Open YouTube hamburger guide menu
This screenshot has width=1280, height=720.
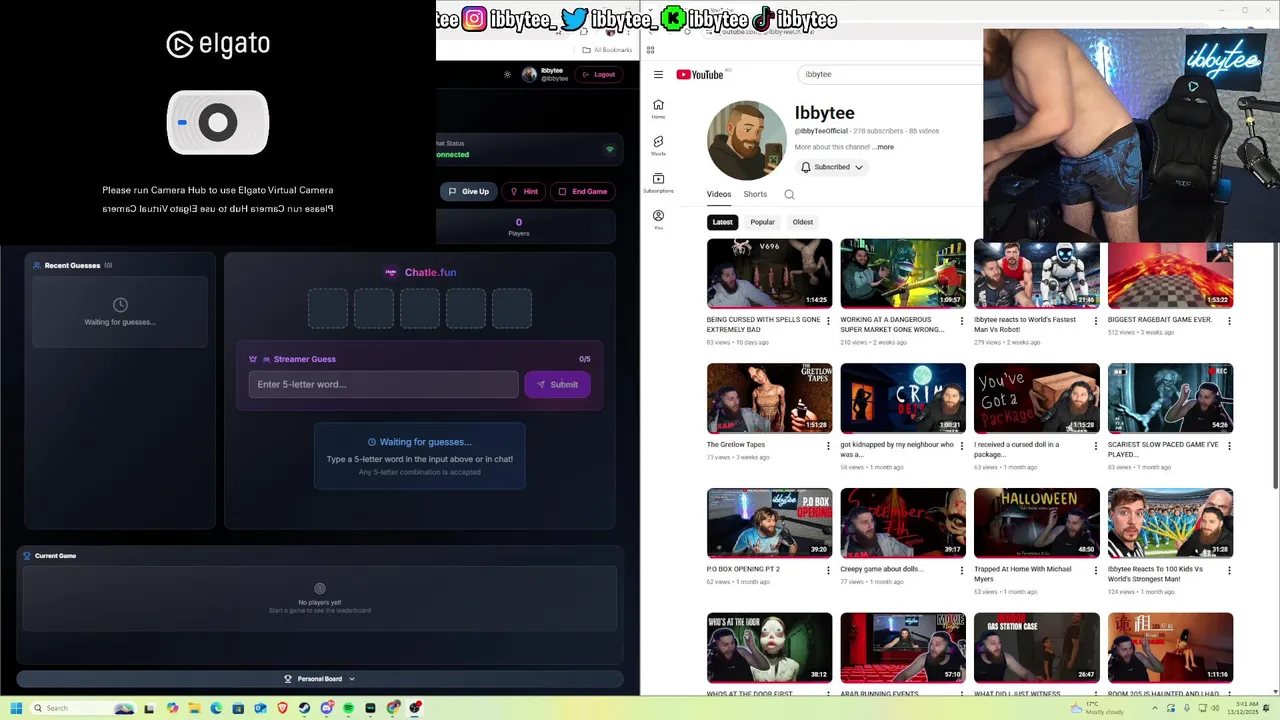[x=658, y=74]
